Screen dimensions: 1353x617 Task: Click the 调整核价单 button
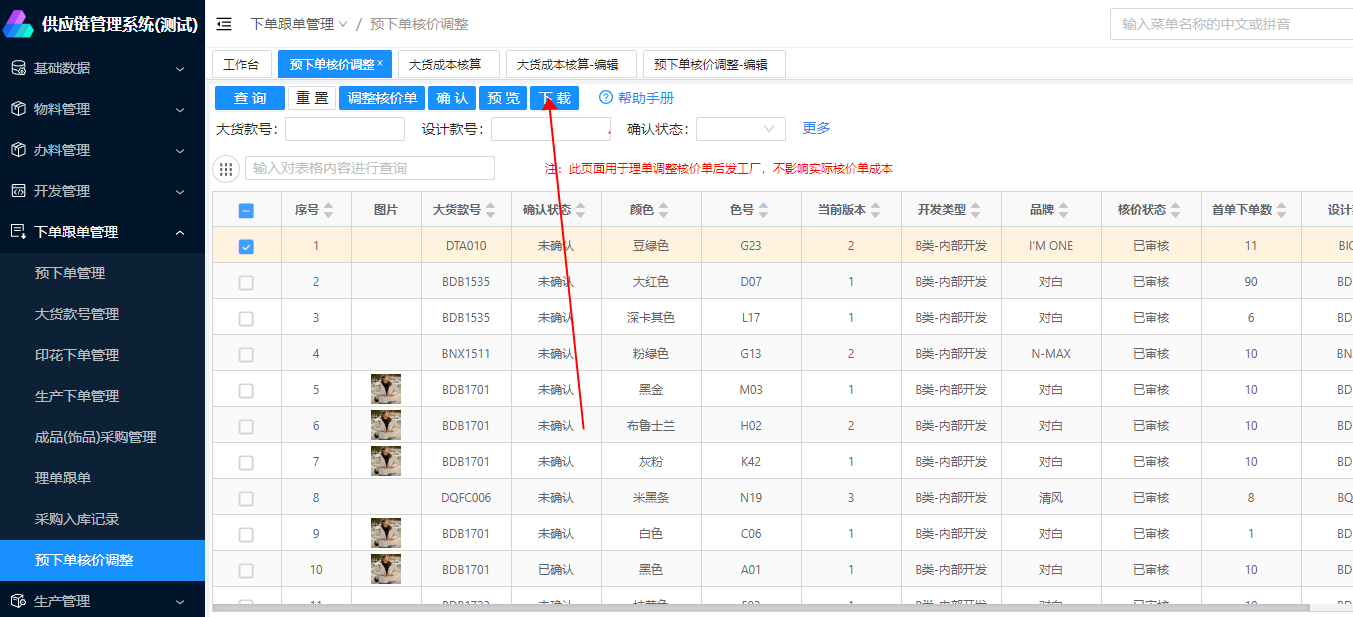(381, 98)
